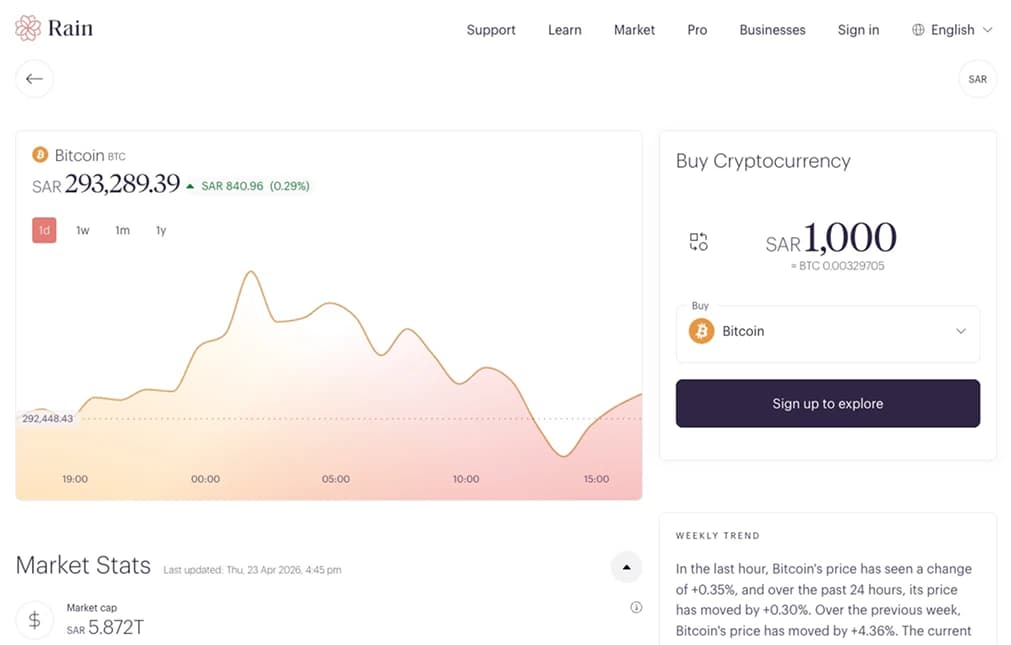
Task: Switch chart to 1w range
Action: pos(83,230)
